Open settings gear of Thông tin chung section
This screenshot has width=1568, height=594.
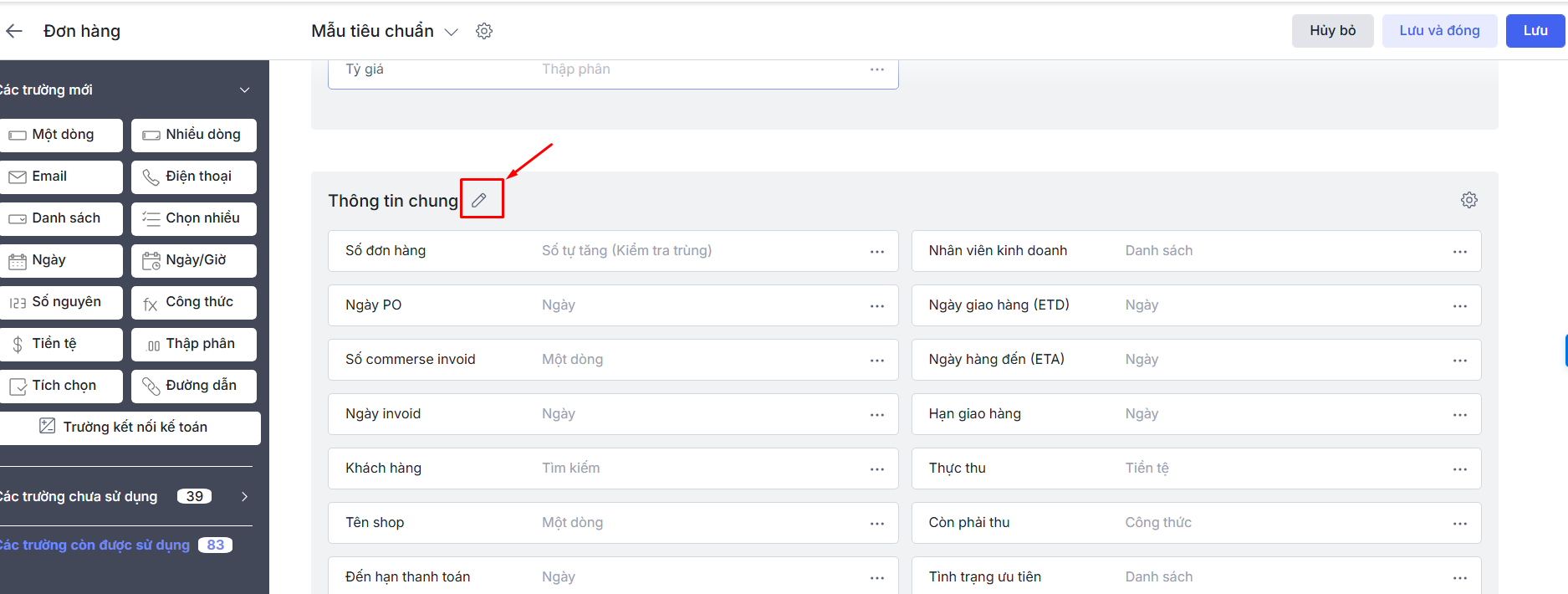(x=1468, y=200)
